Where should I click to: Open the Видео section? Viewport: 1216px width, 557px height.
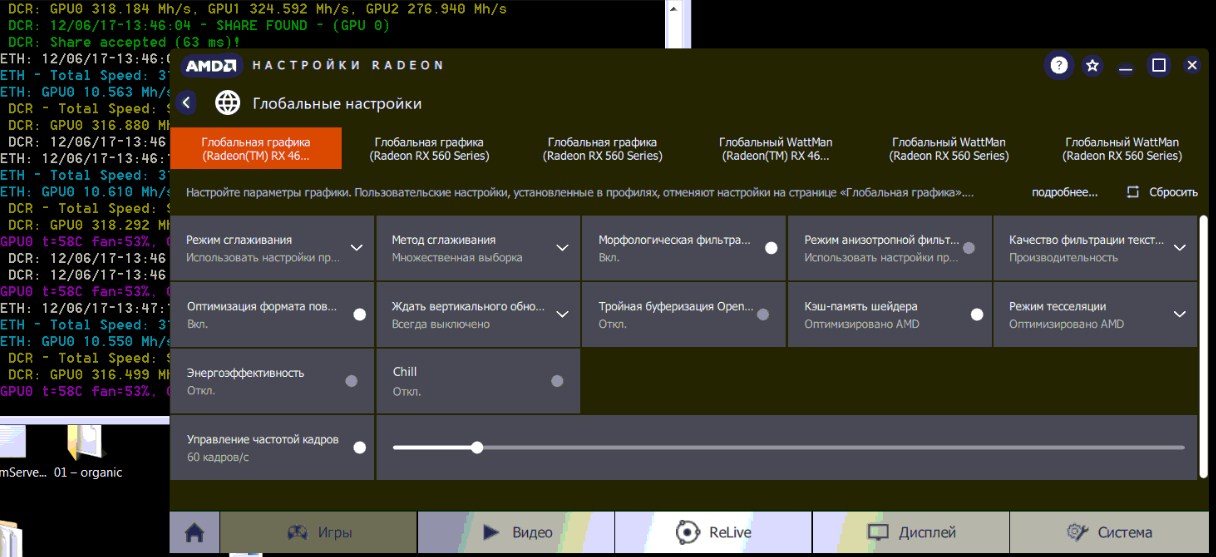click(516, 532)
